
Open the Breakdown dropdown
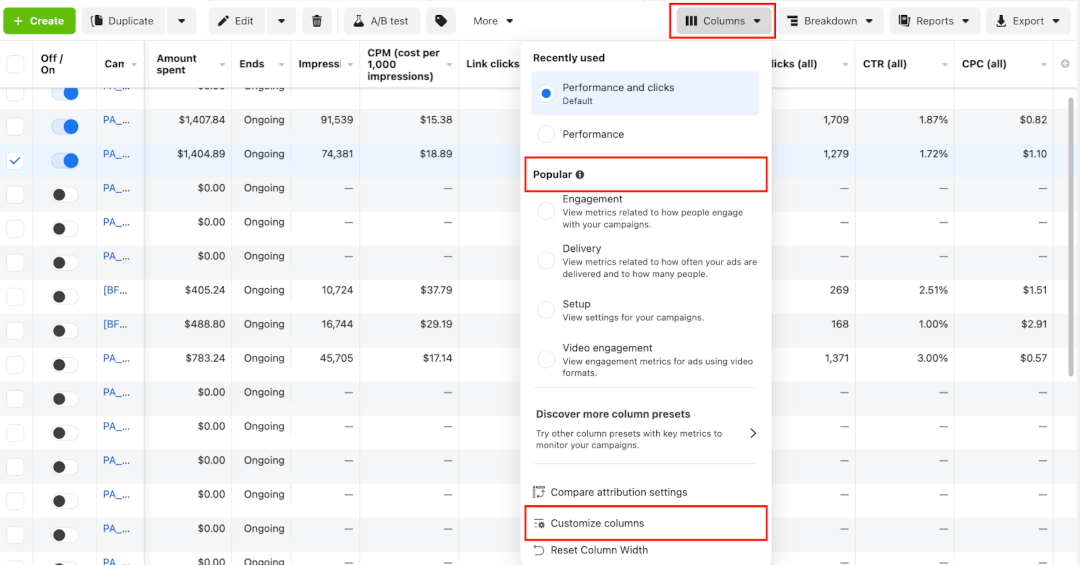point(830,21)
